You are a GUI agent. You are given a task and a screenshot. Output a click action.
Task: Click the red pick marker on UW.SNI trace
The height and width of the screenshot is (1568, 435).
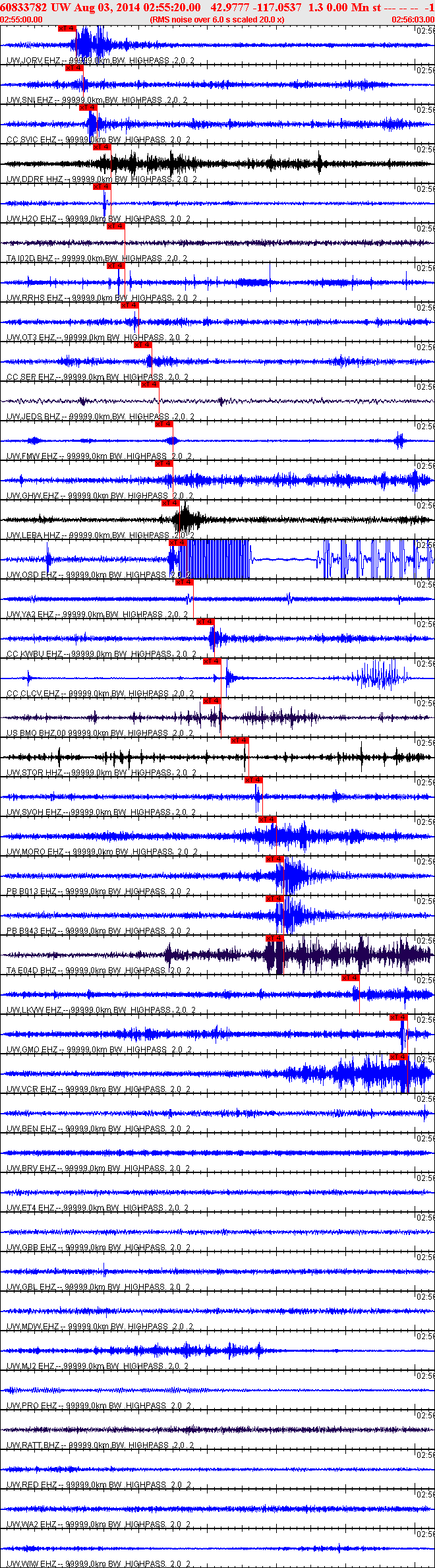tap(74, 68)
